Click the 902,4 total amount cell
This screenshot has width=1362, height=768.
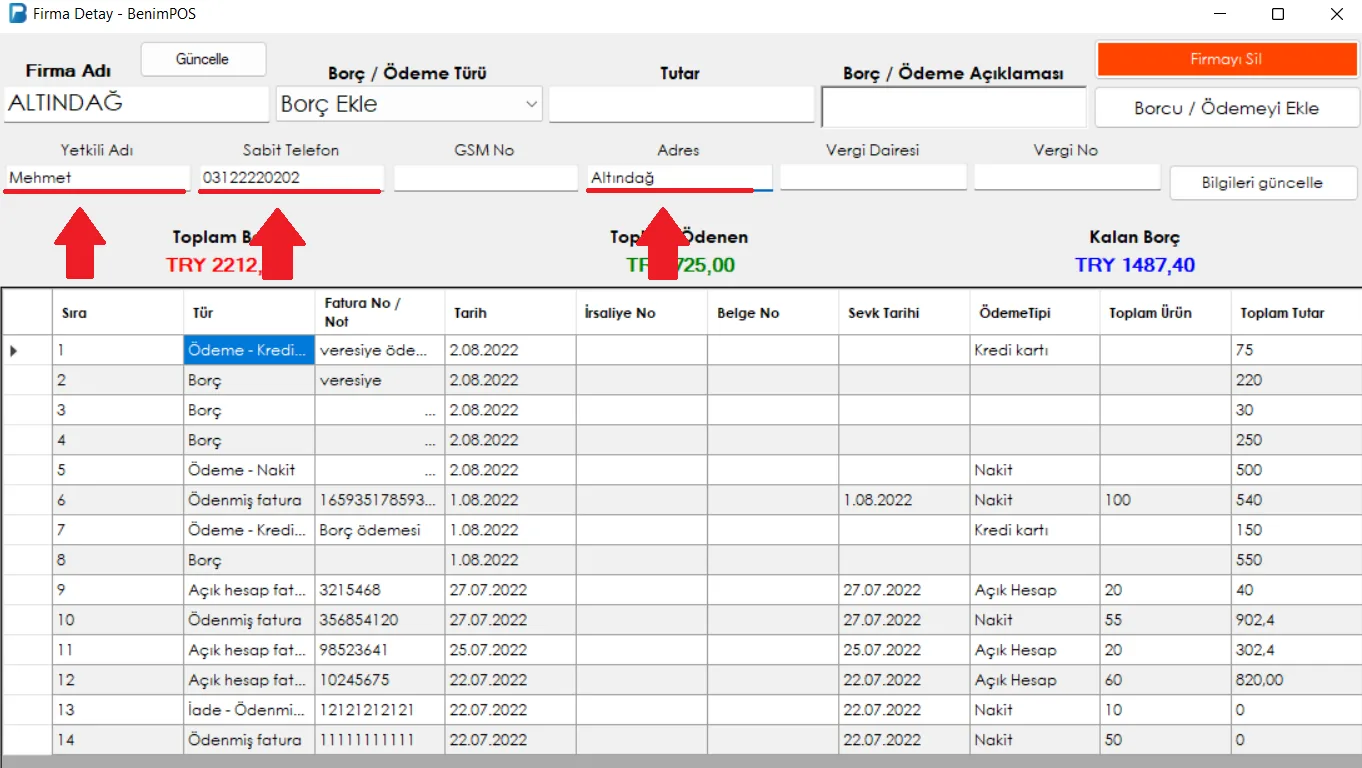pos(1297,620)
